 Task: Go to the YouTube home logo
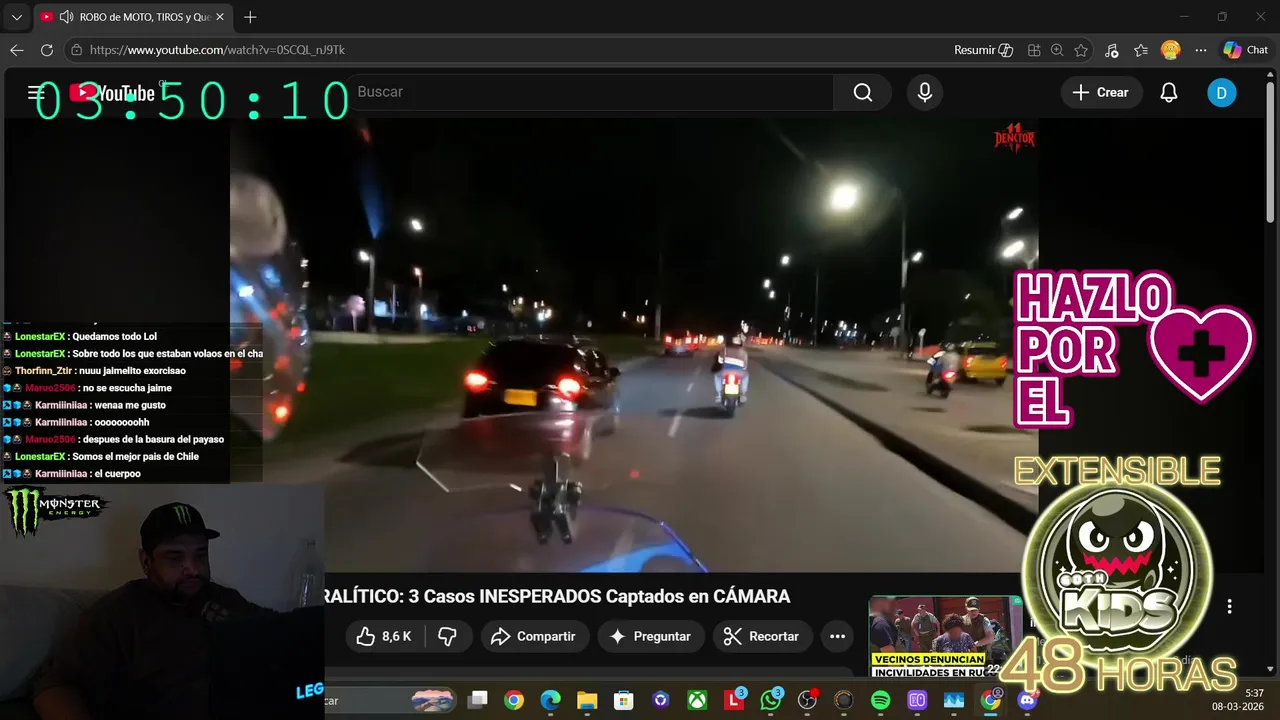pyautogui.click(x=113, y=93)
